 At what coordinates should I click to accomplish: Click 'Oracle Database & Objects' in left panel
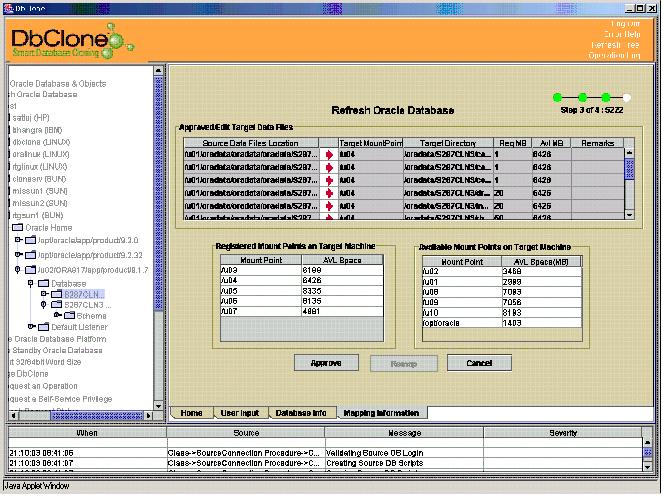point(58,84)
